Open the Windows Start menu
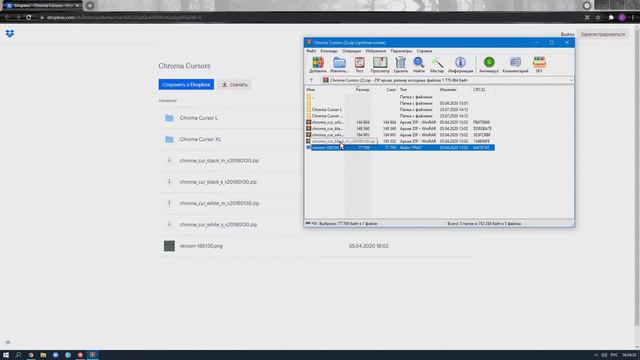The image size is (640, 360). point(6,355)
